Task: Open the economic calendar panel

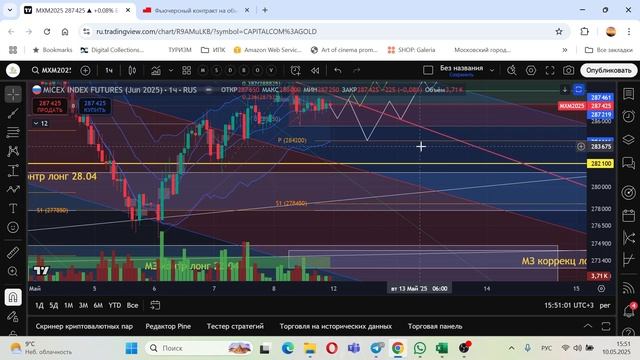Action: 629,215
